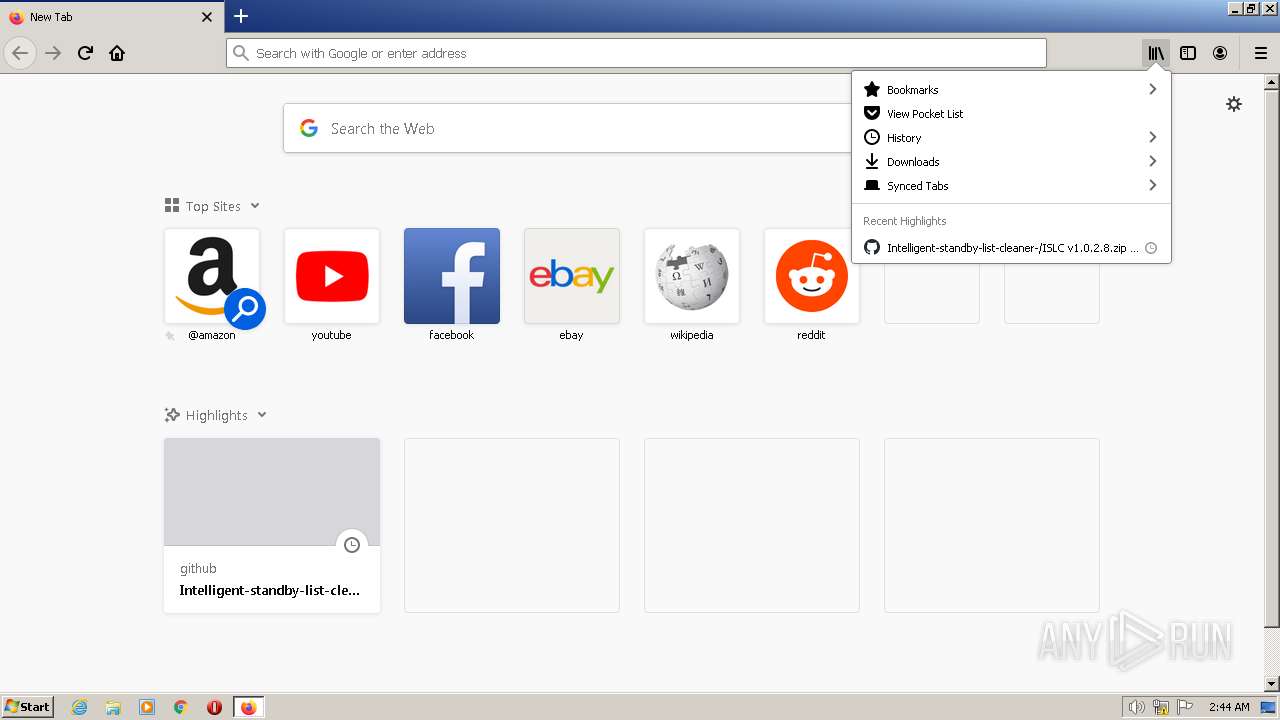The image size is (1280, 720).
Task: Click the taskbar clock 2:44 AM
Action: click(x=1229, y=707)
